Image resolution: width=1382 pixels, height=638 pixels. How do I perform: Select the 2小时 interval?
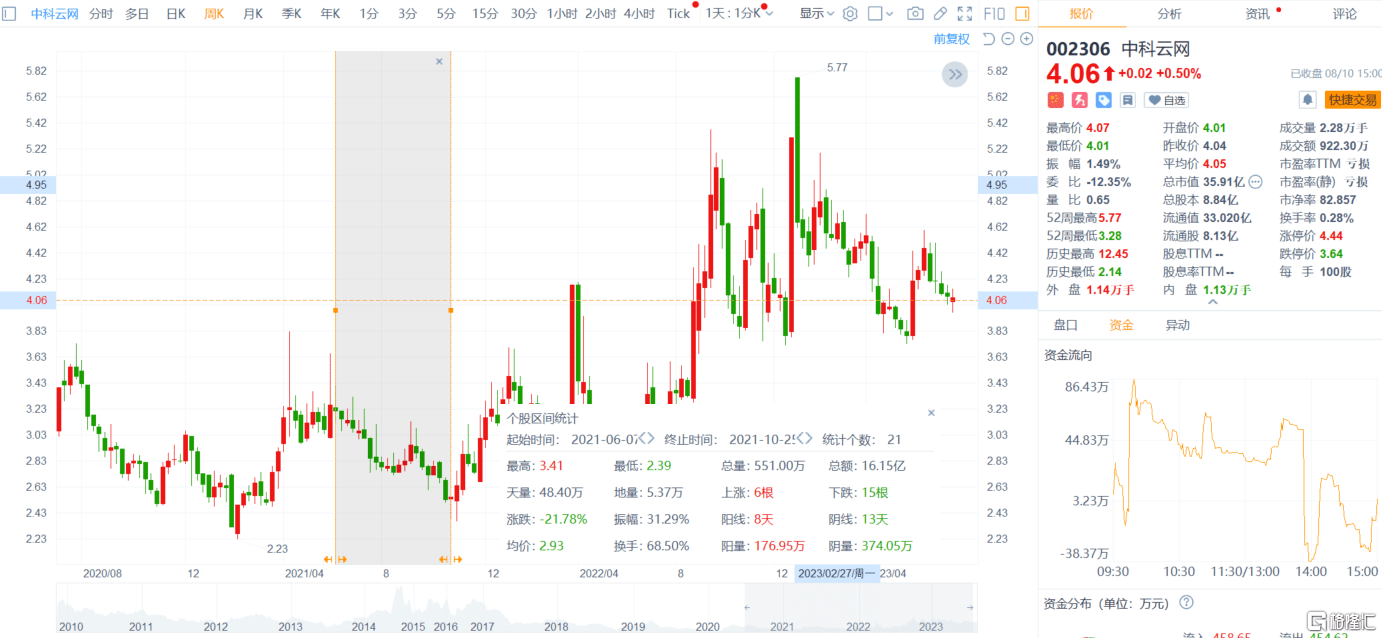600,14
